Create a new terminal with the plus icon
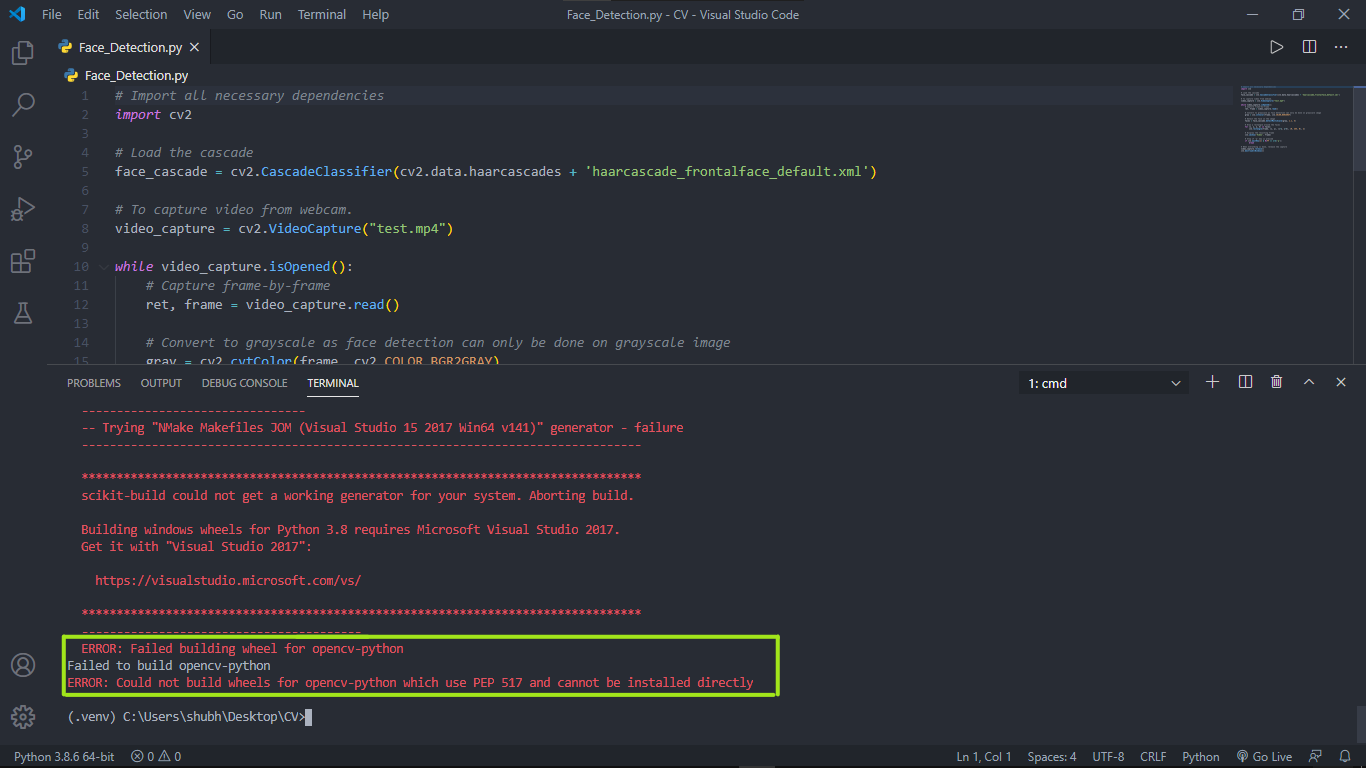The height and width of the screenshot is (768, 1366). [1212, 382]
